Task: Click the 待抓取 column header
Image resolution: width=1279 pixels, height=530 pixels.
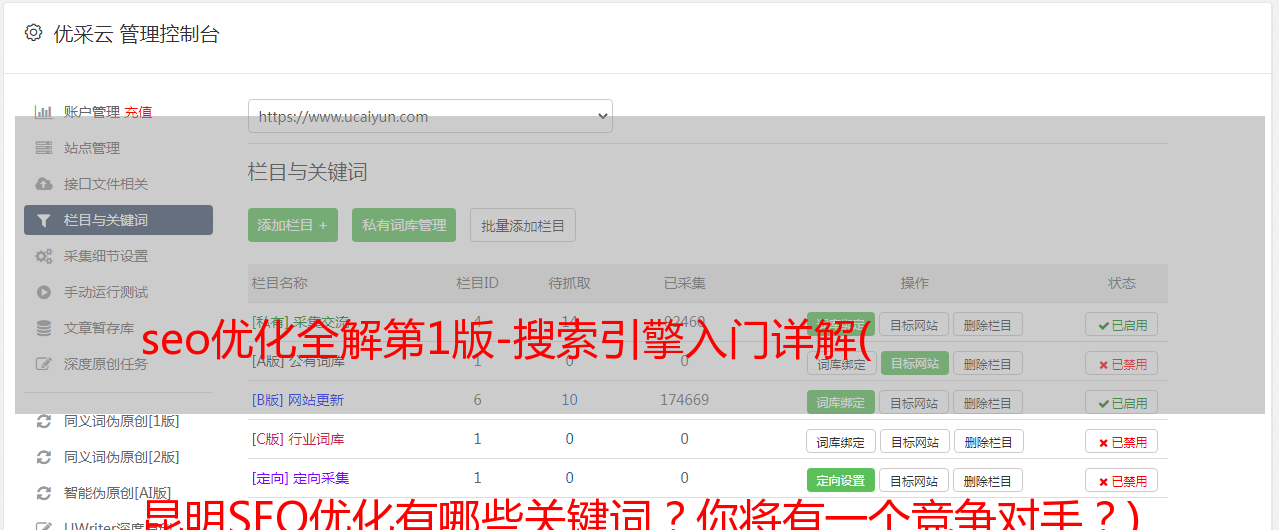Action: [x=569, y=283]
